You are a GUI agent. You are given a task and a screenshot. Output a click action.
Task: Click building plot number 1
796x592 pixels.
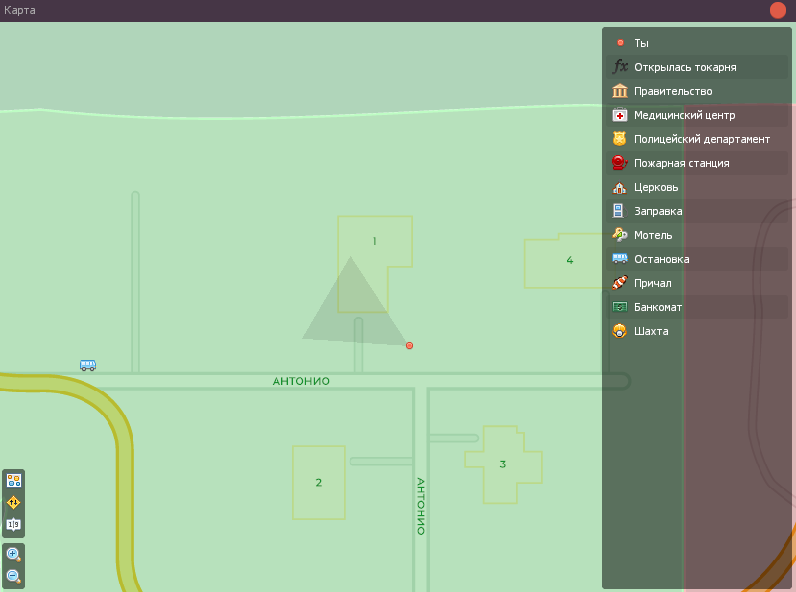click(375, 241)
